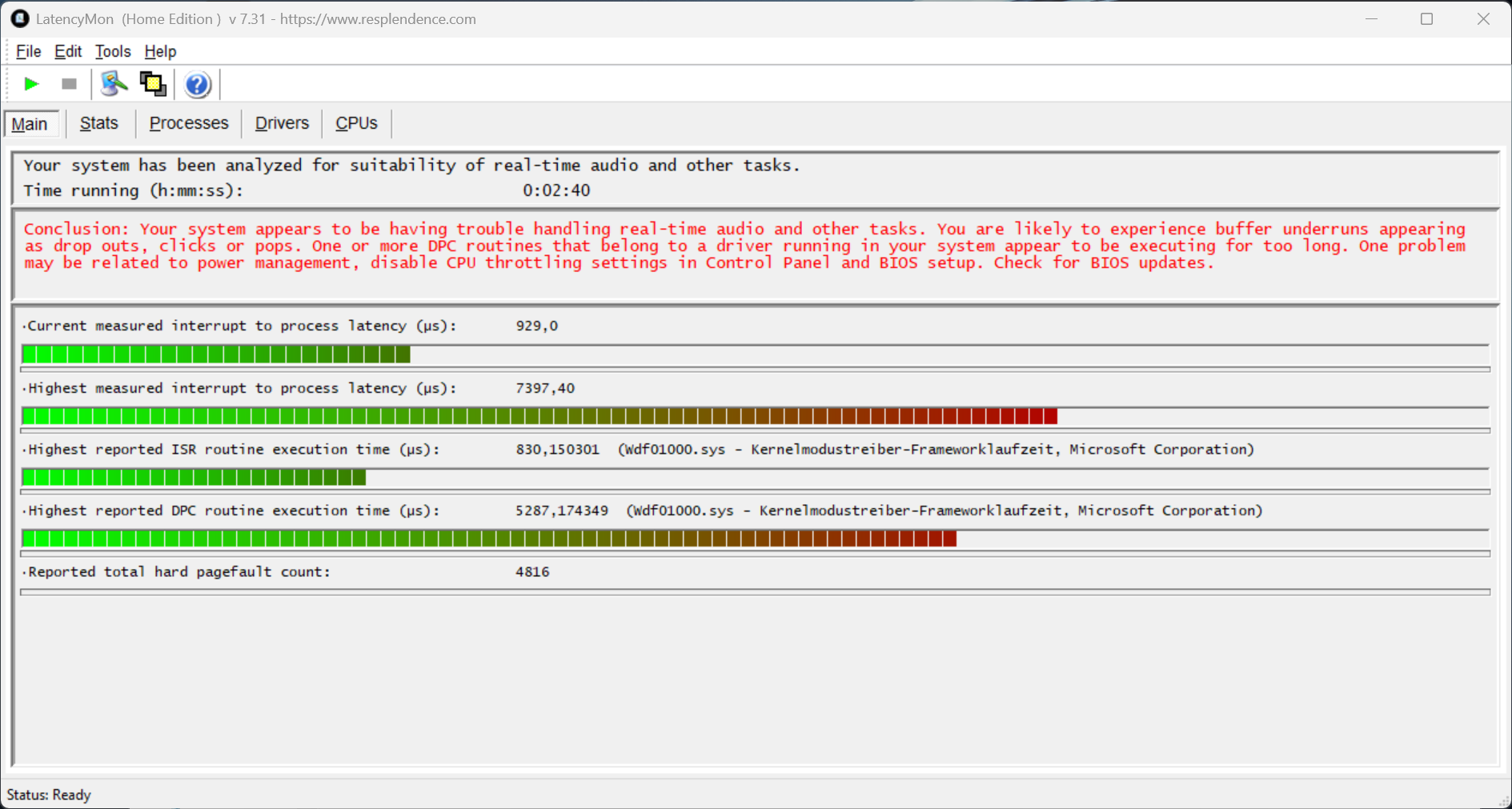Image resolution: width=1512 pixels, height=809 pixels.
Task: Click the DPC execution time value 5287,174349
Action: pos(562,511)
